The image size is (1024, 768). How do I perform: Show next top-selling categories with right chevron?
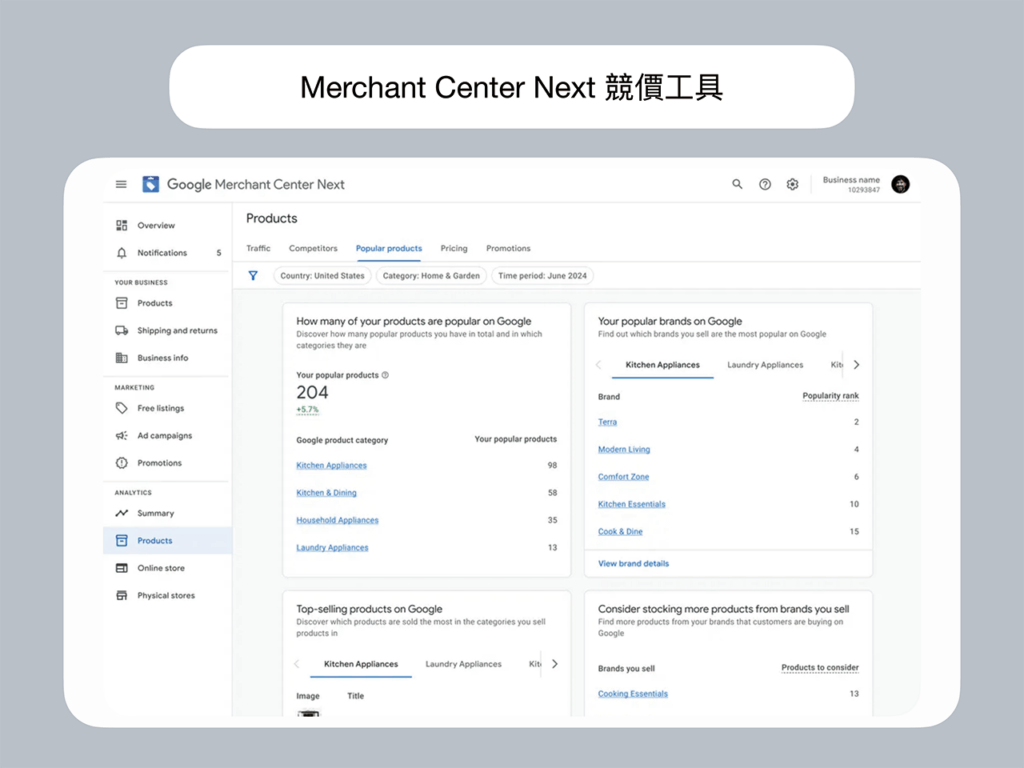pos(555,664)
